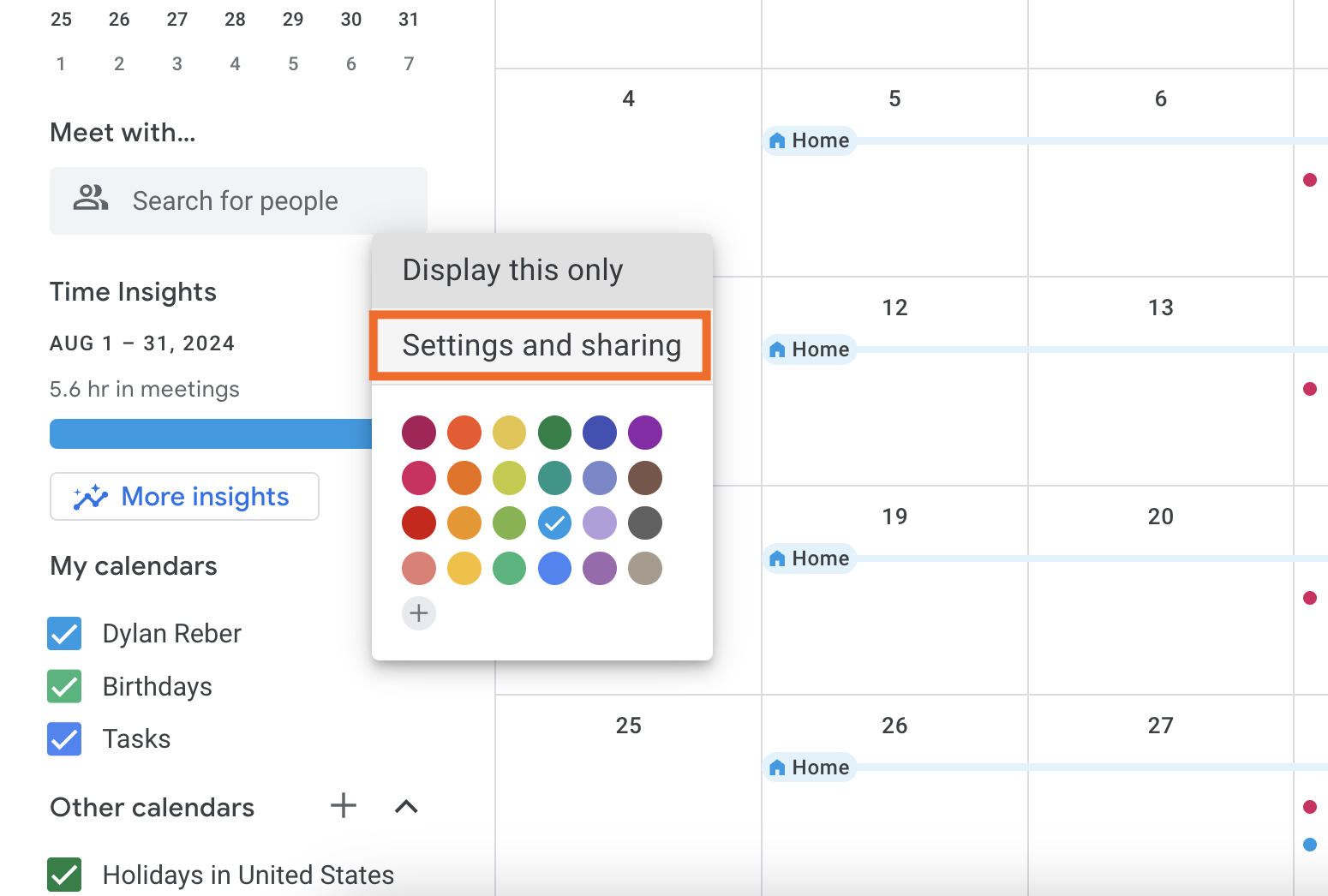Pick the lime yellow-green swatch, second row
1328x896 pixels.
point(510,478)
